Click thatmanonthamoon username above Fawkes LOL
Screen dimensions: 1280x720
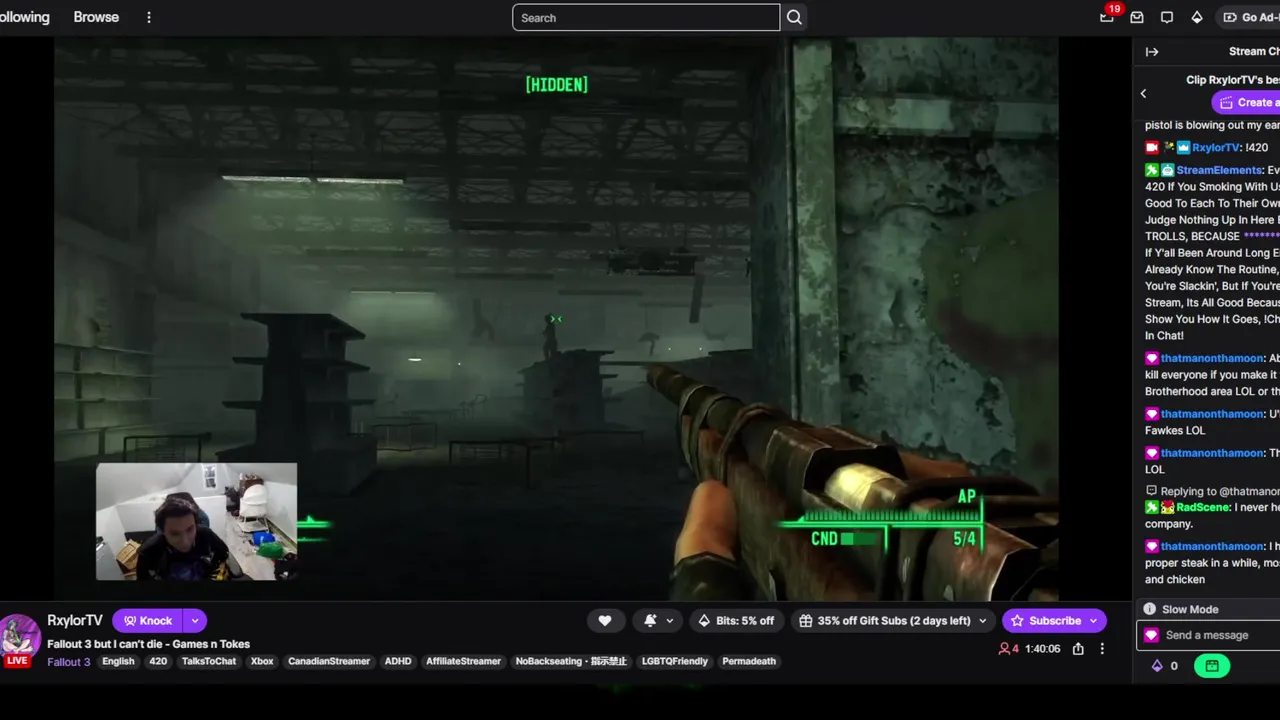pos(1212,414)
